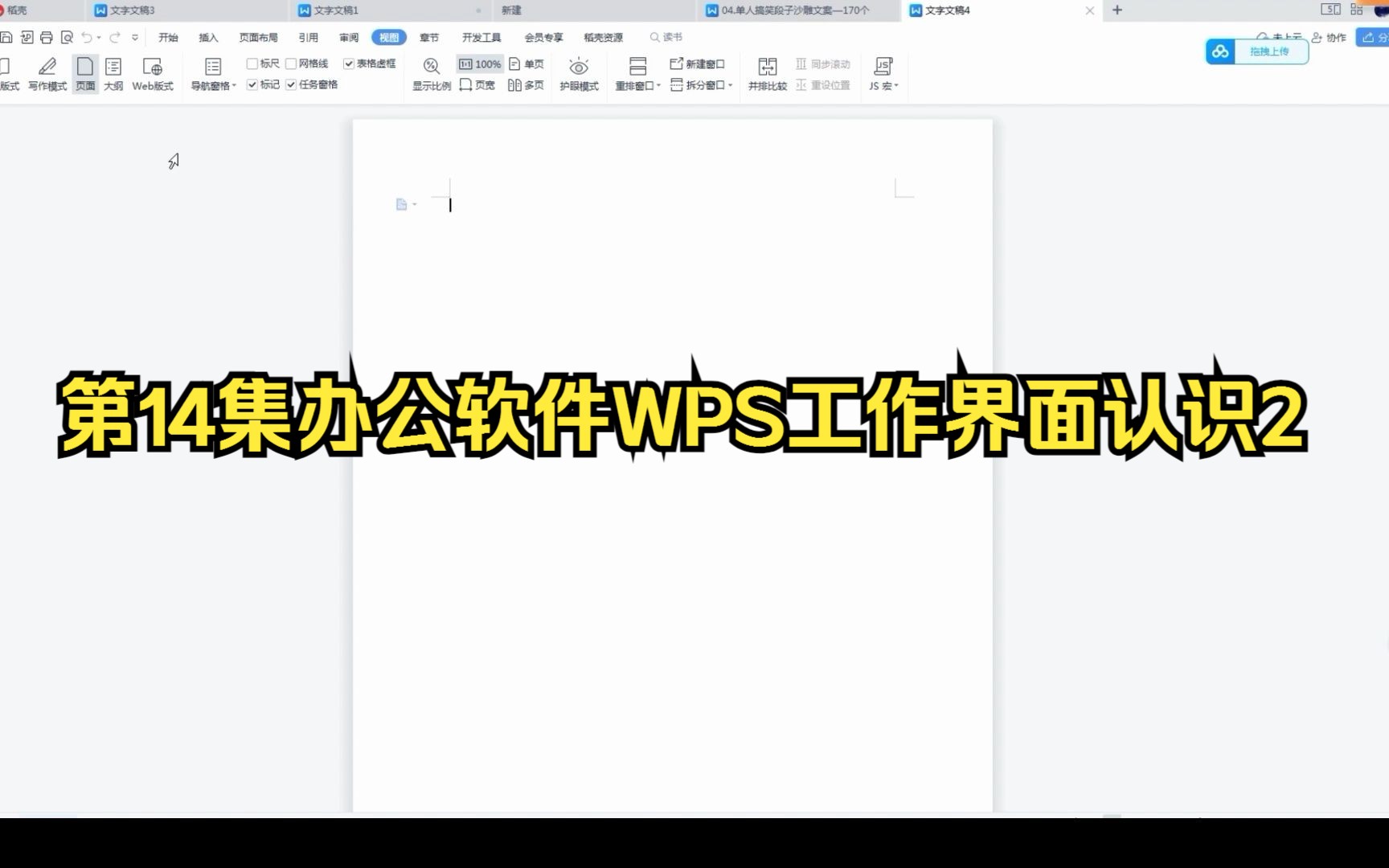1389x868 pixels.
Task: Switch to the 插入 ribbon tab
Action: tap(208, 37)
